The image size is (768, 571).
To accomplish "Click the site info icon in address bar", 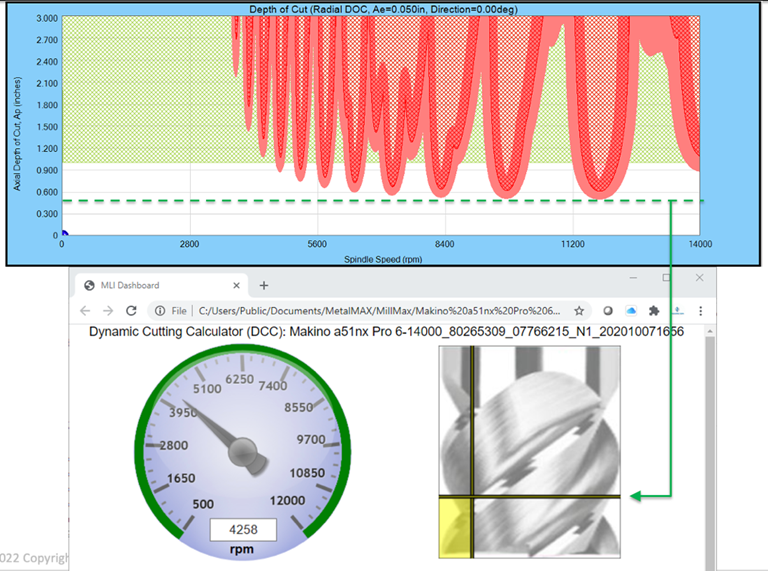I will pos(160,311).
